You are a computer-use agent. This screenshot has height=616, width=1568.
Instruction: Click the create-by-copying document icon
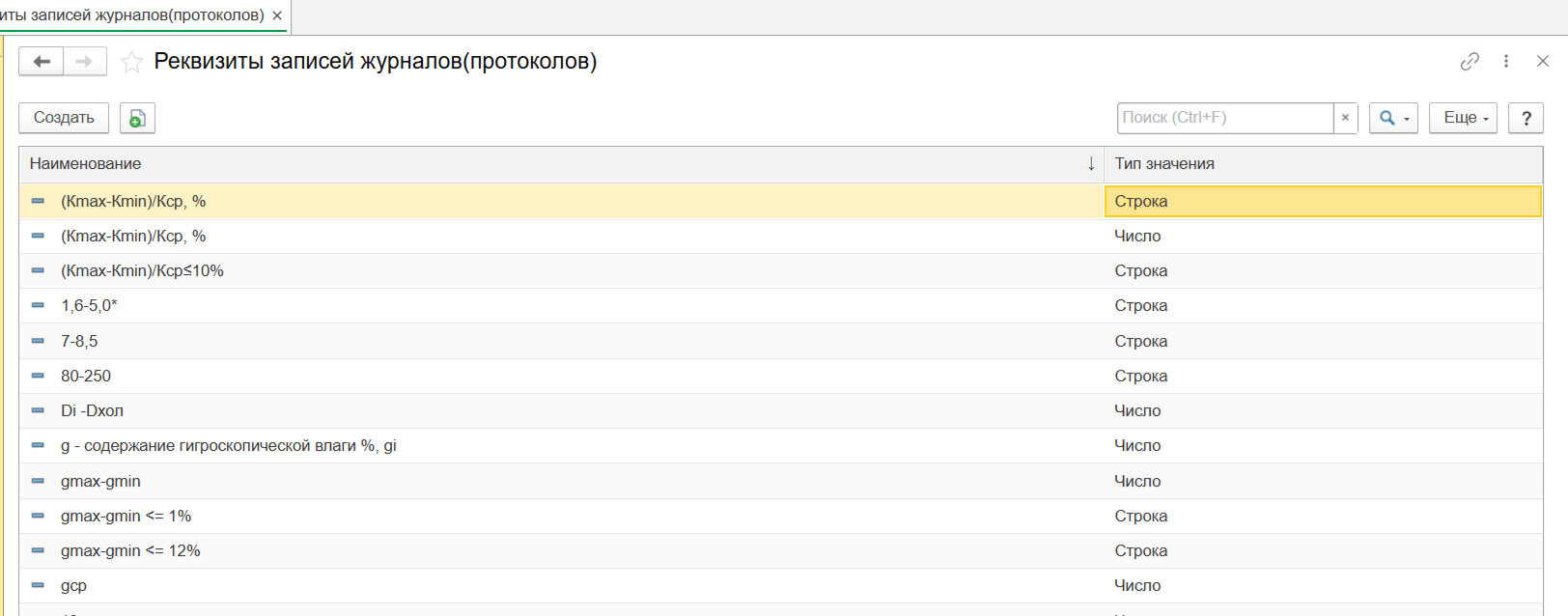tap(137, 118)
